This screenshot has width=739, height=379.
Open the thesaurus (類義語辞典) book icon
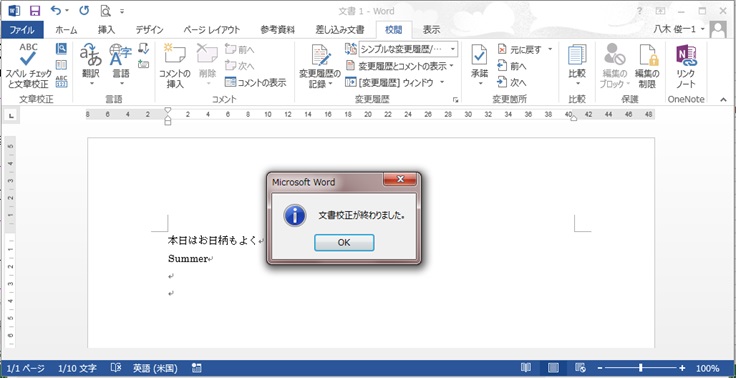(x=61, y=65)
